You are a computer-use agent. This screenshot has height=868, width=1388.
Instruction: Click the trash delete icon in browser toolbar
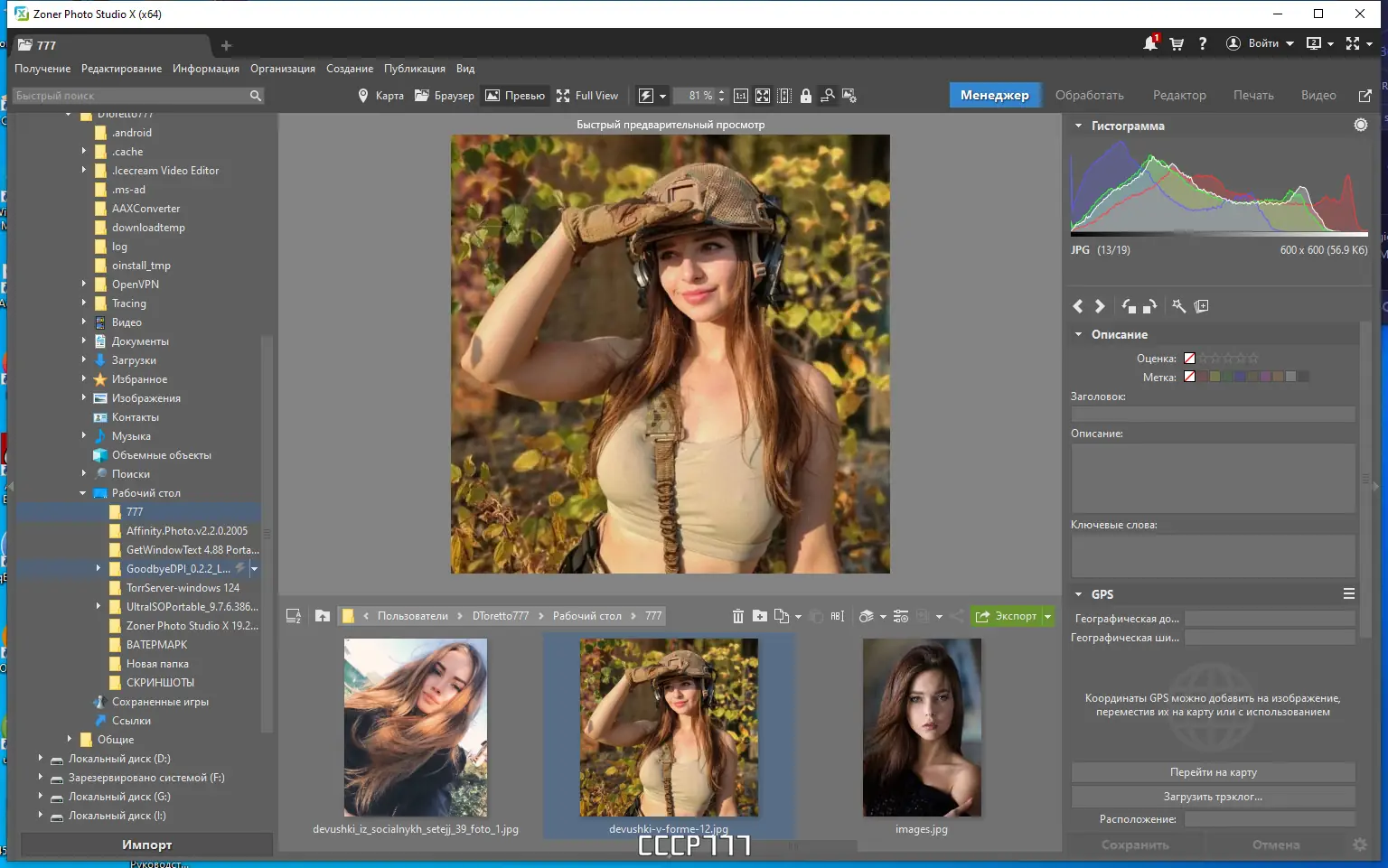737,616
